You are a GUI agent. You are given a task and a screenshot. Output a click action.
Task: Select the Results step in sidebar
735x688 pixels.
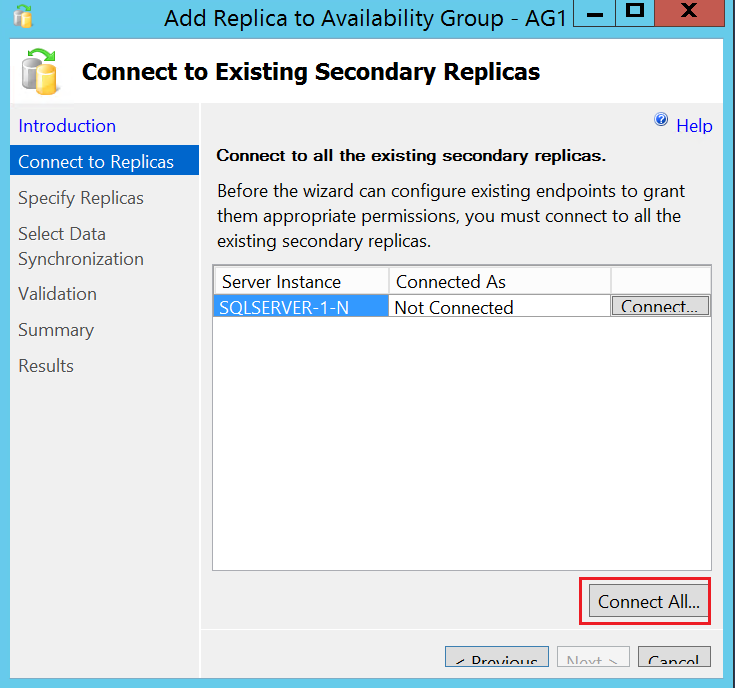(x=46, y=366)
